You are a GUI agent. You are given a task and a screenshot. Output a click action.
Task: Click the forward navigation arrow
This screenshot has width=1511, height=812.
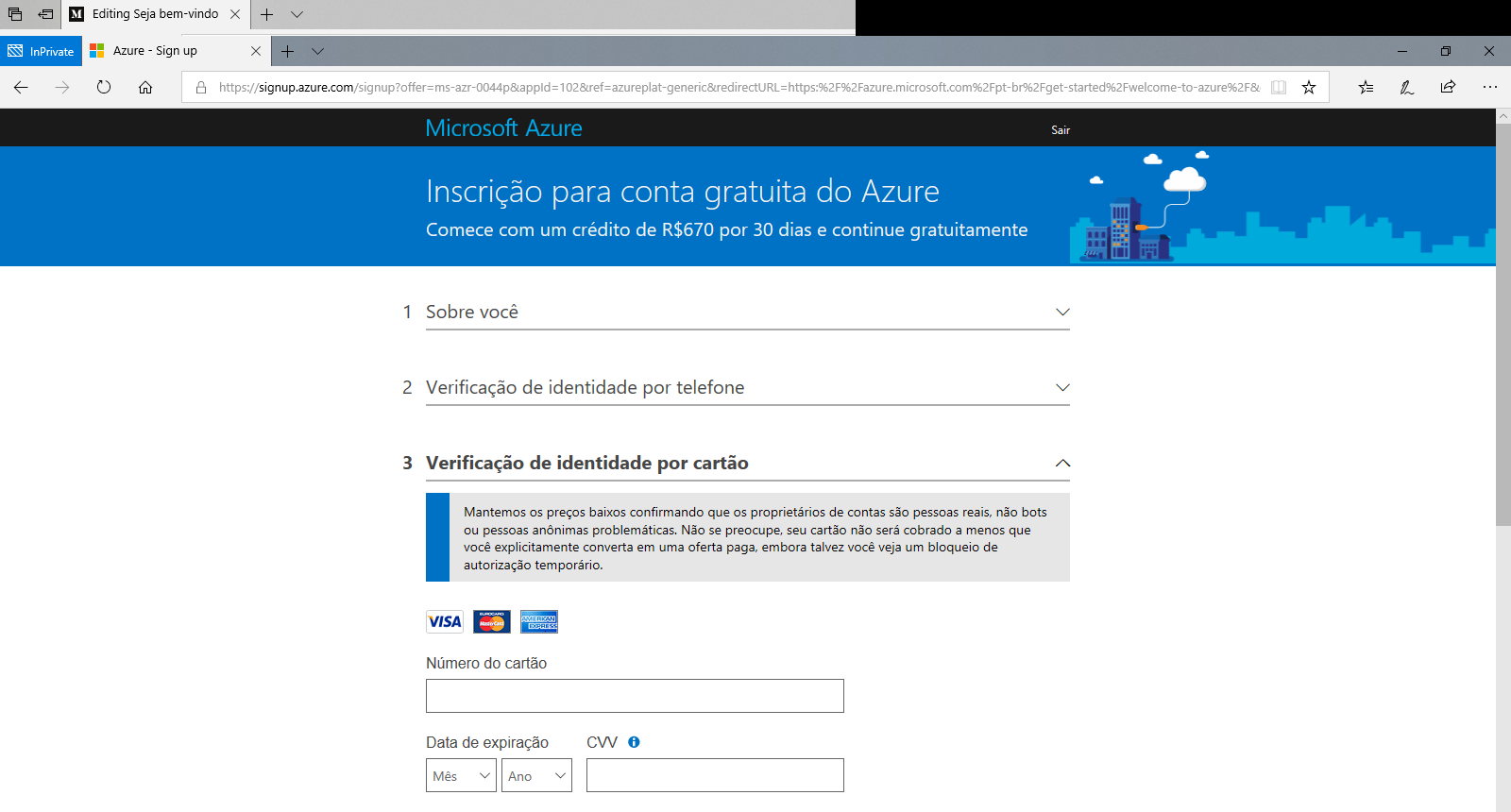(x=62, y=87)
